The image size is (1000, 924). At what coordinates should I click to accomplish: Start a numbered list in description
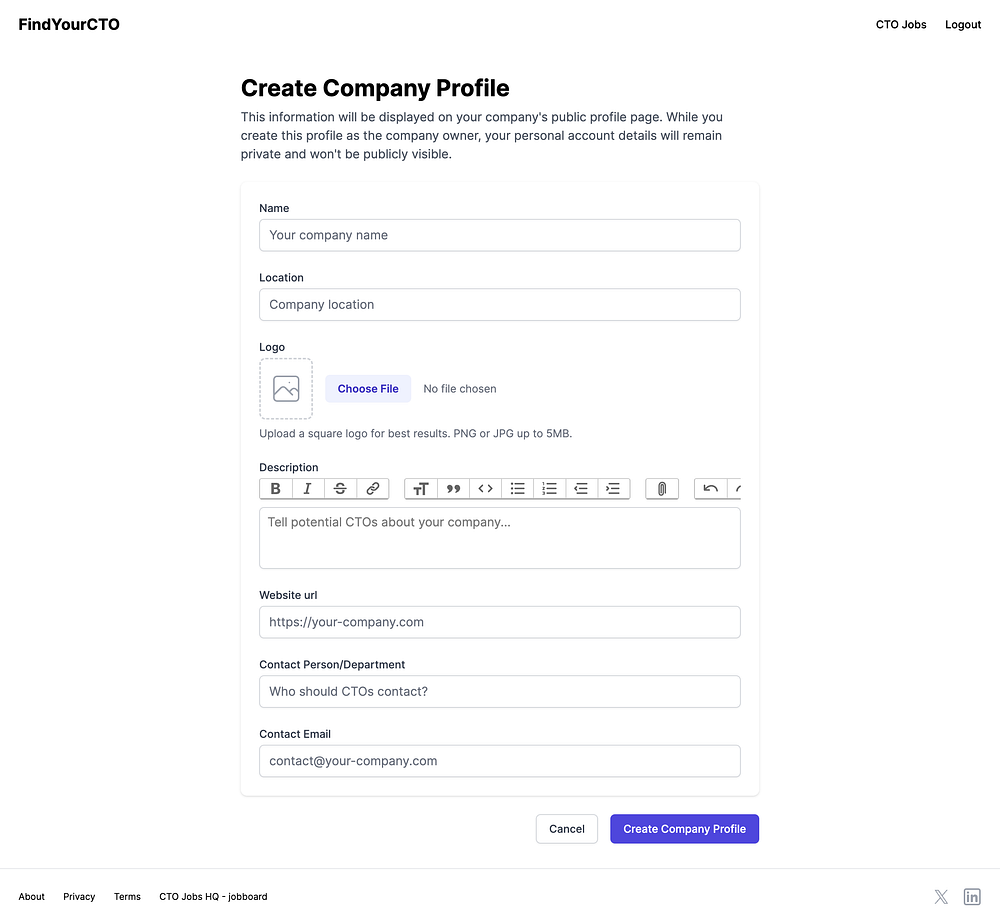pyautogui.click(x=549, y=489)
